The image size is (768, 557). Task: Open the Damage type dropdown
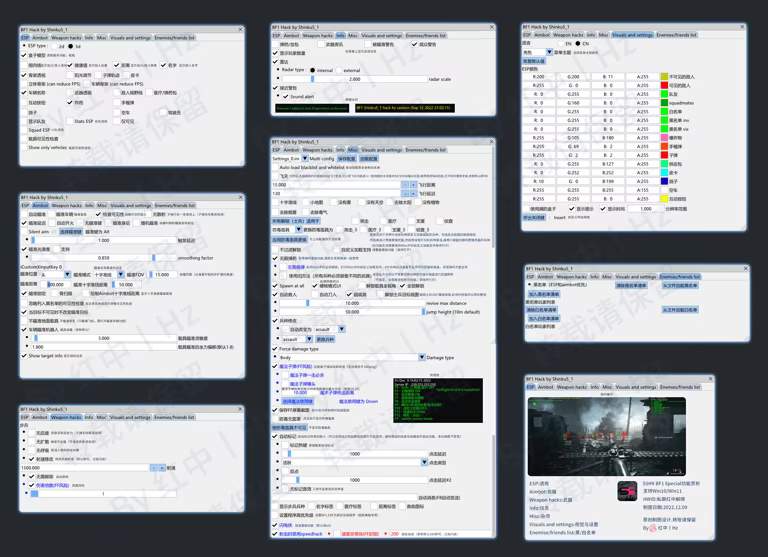coord(421,357)
